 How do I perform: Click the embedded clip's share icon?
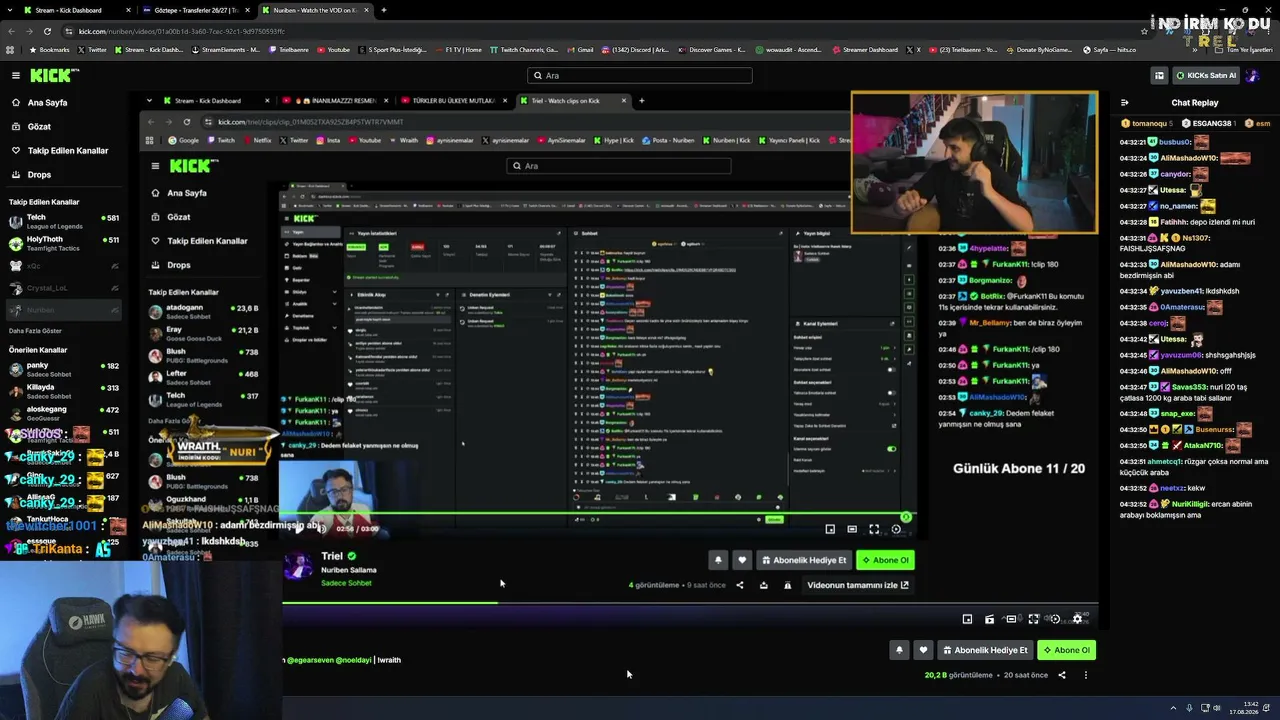click(740, 585)
